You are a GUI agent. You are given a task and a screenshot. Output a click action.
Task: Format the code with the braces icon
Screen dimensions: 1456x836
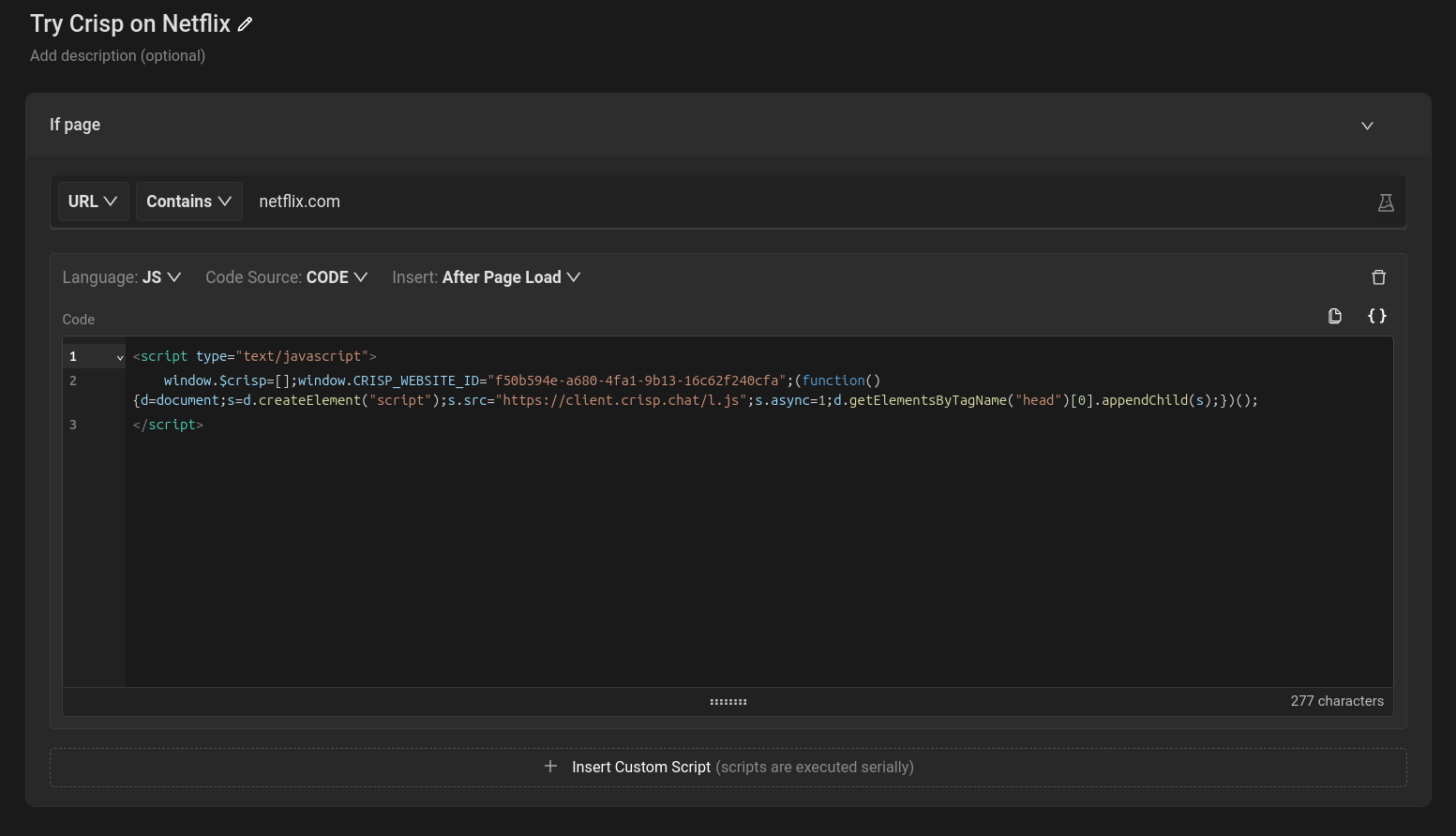[x=1376, y=316]
